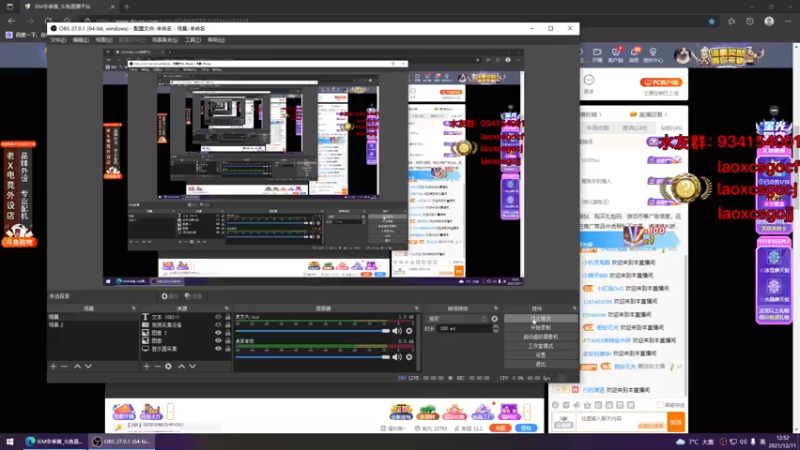Pop out the Controls dock panel icon
The height and width of the screenshot is (450, 800).
(574, 308)
